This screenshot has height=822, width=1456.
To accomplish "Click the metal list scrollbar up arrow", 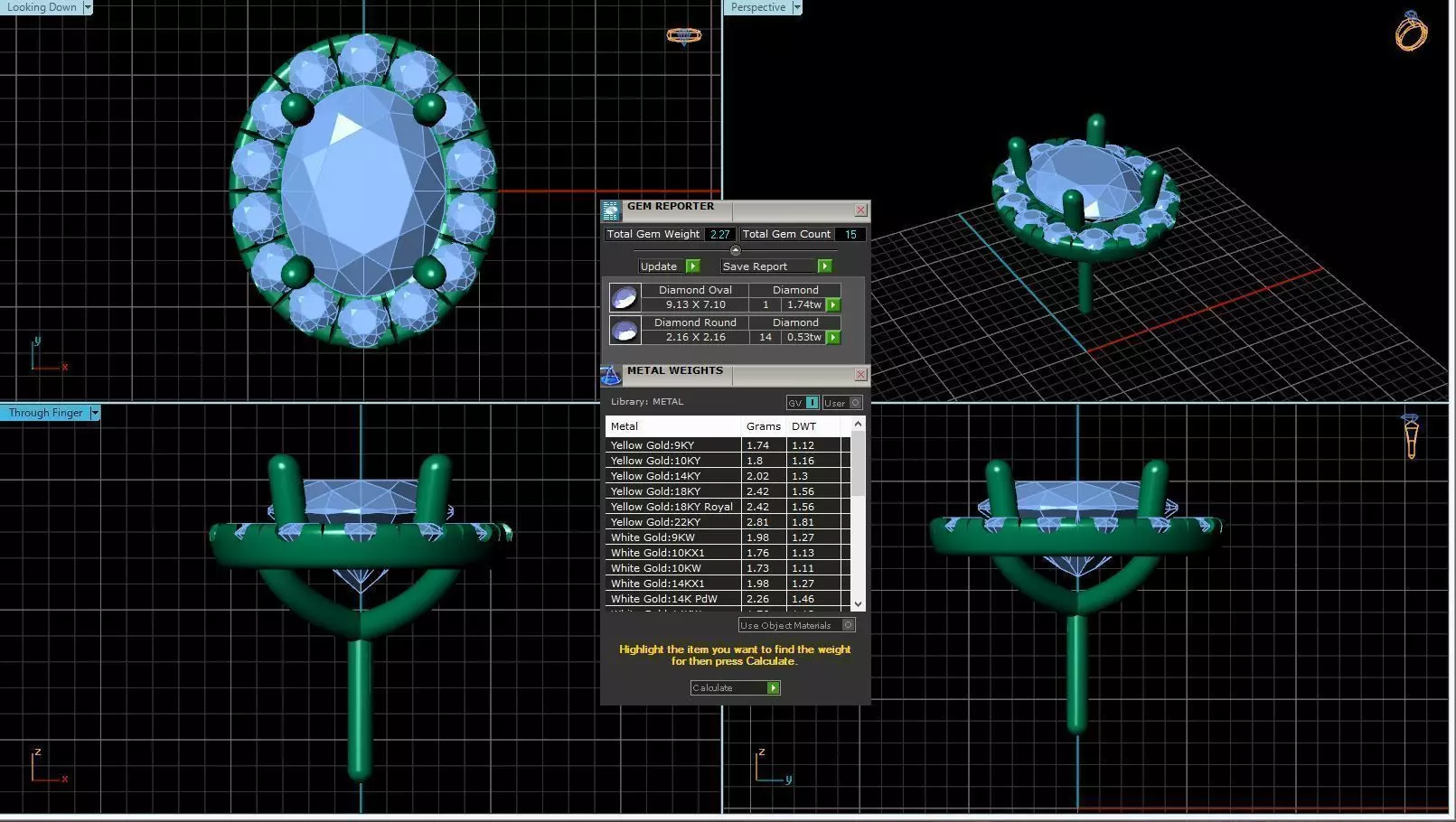I will [858, 424].
